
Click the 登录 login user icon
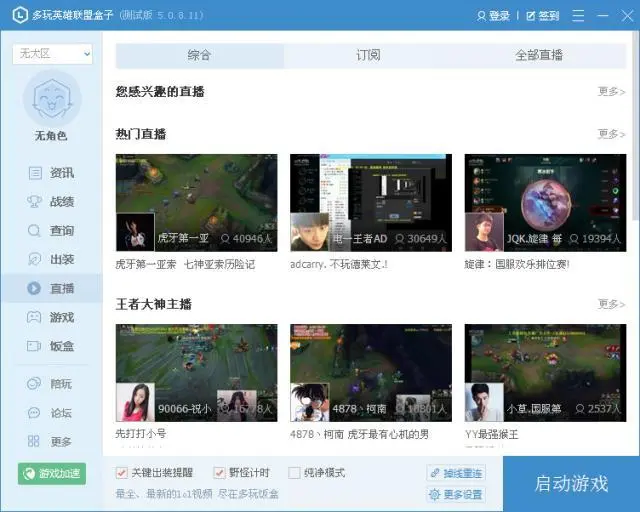coord(482,16)
